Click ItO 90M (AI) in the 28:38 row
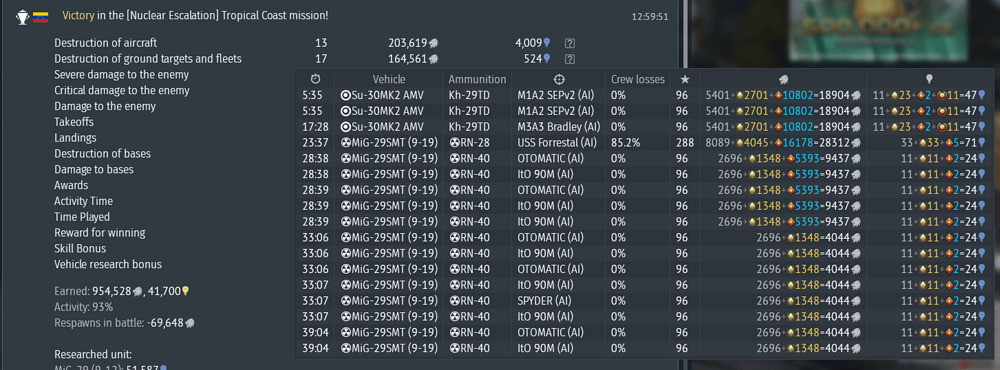 (x=545, y=174)
